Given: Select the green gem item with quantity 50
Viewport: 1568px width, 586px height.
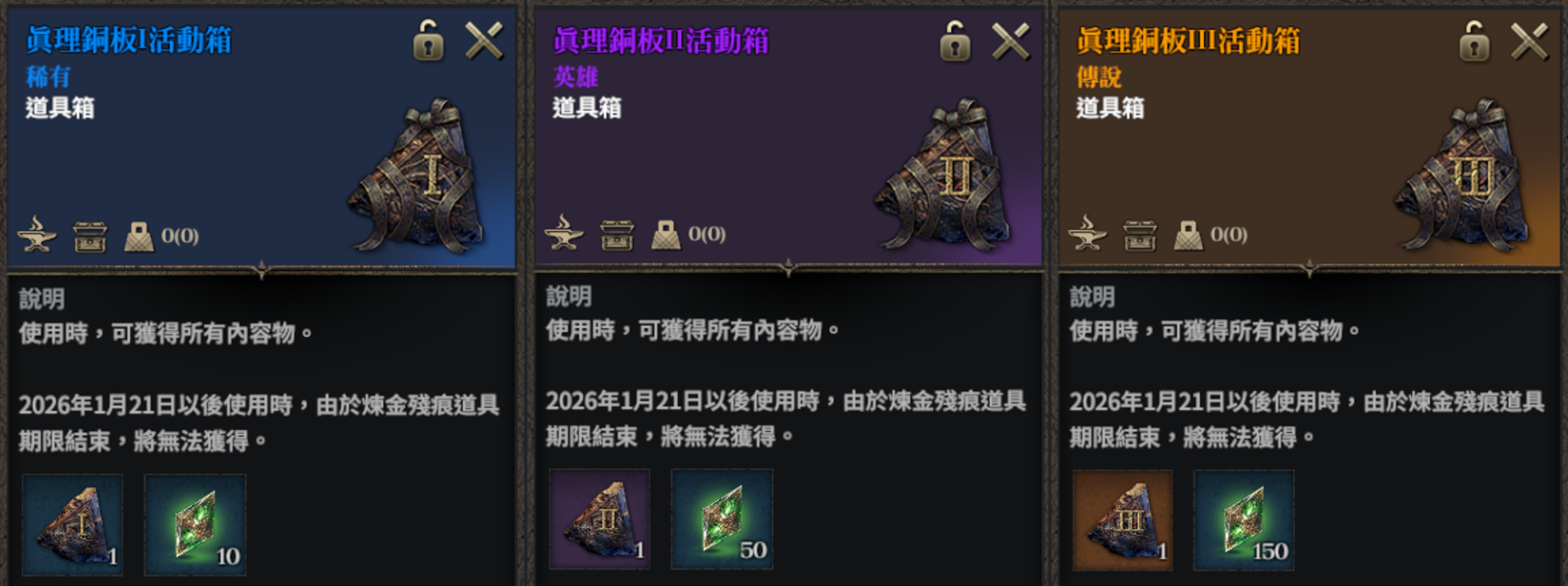Looking at the screenshot, I should click(x=722, y=519).
